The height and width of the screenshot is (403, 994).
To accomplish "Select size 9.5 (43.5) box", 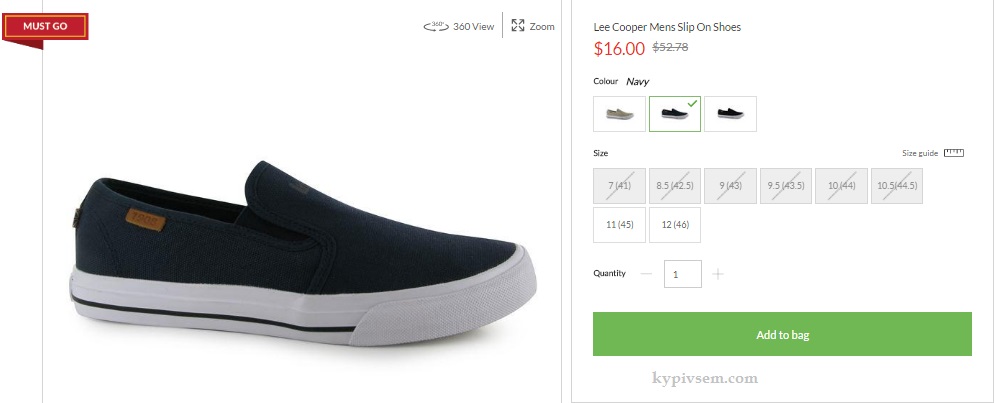I will [786, 186].
